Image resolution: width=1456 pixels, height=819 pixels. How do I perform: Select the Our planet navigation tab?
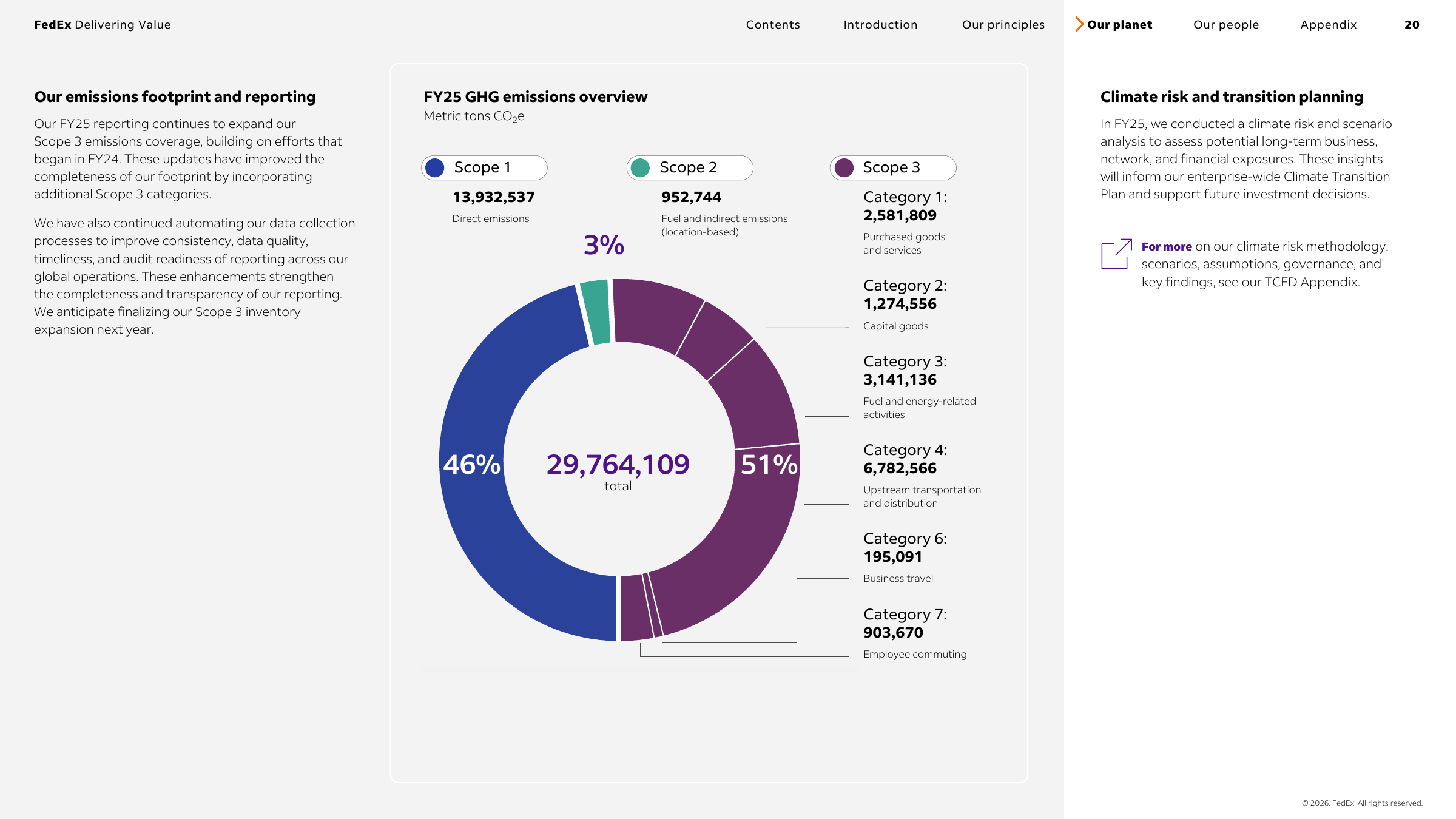pos(1120,25)
